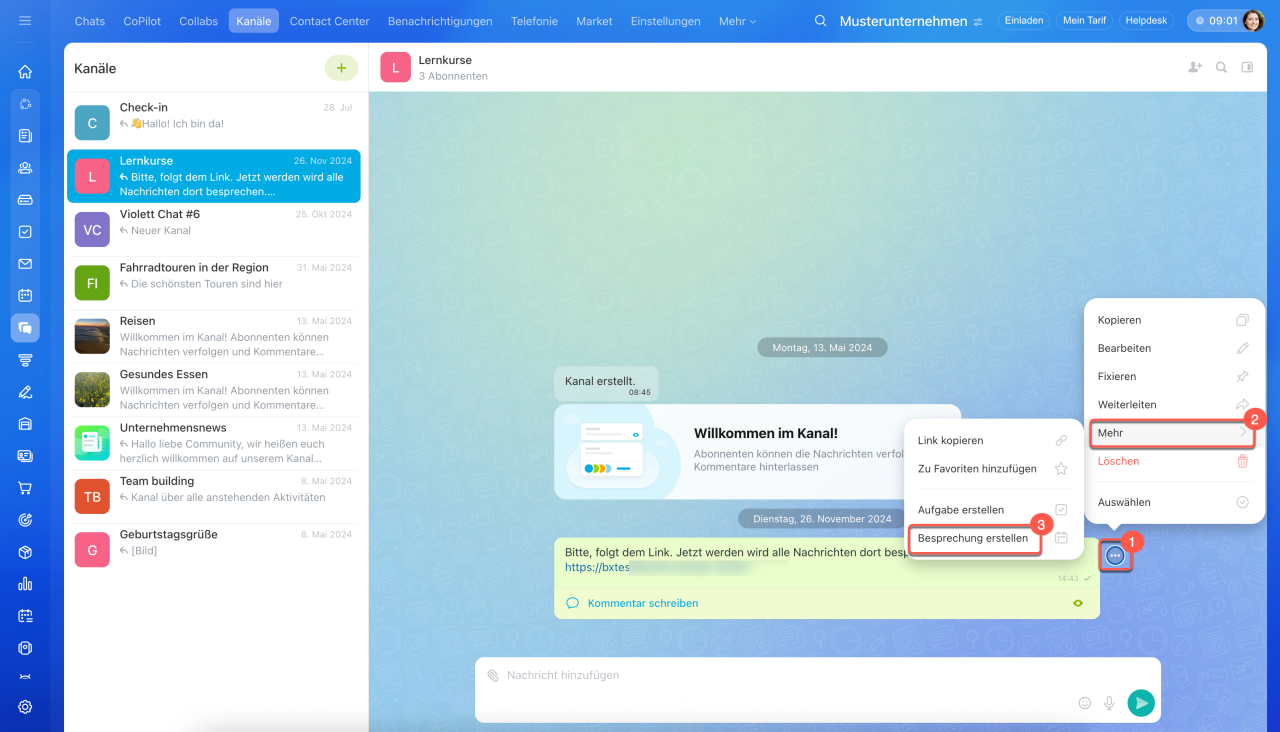The height and width of the screenshot is (732, 1280).
Task: Open the Geburtstagsgrüße channel
Action: (214, 548)
